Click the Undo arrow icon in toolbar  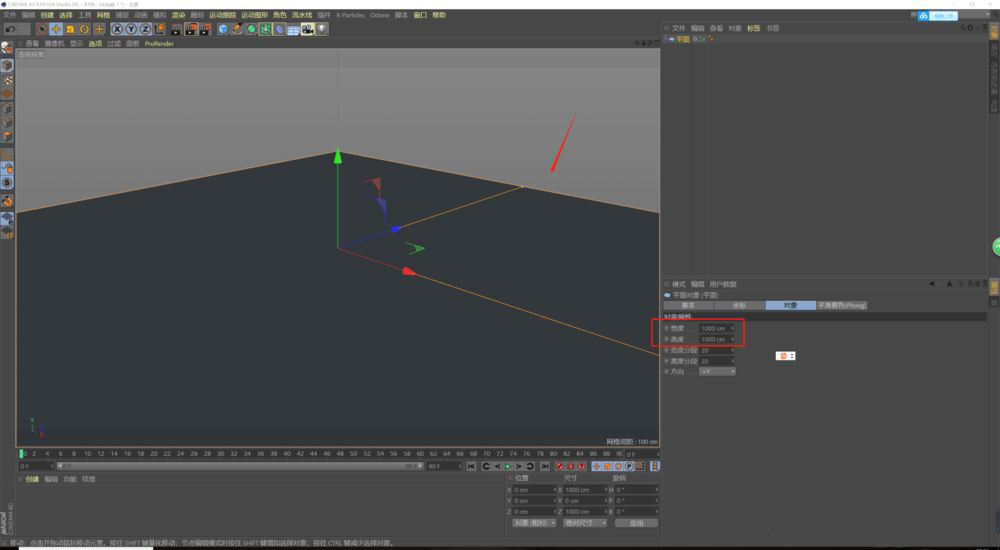pyautogui.click(x=9, y=29)
